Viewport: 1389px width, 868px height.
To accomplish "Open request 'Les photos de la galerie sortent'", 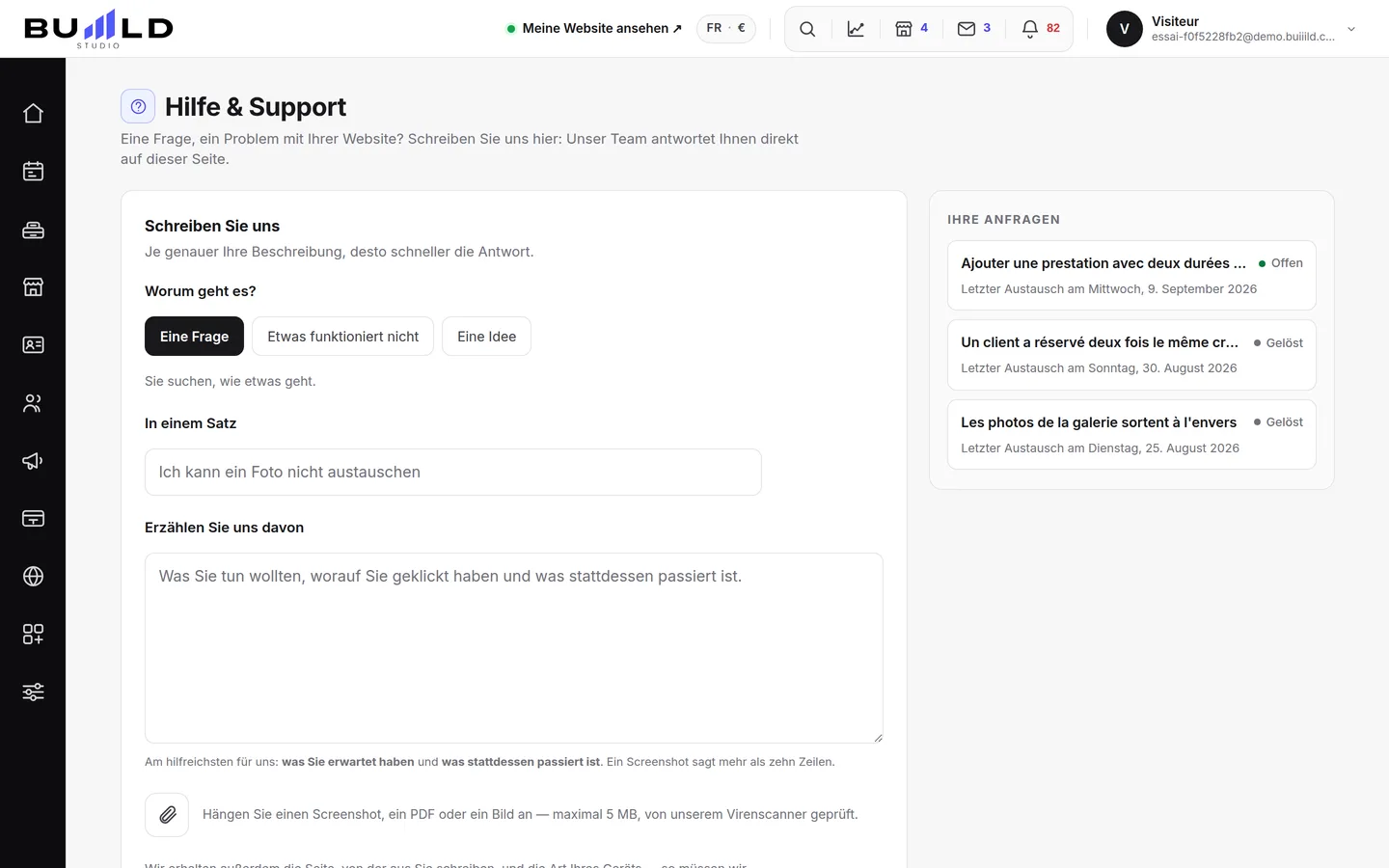I will click(1131, 435).
